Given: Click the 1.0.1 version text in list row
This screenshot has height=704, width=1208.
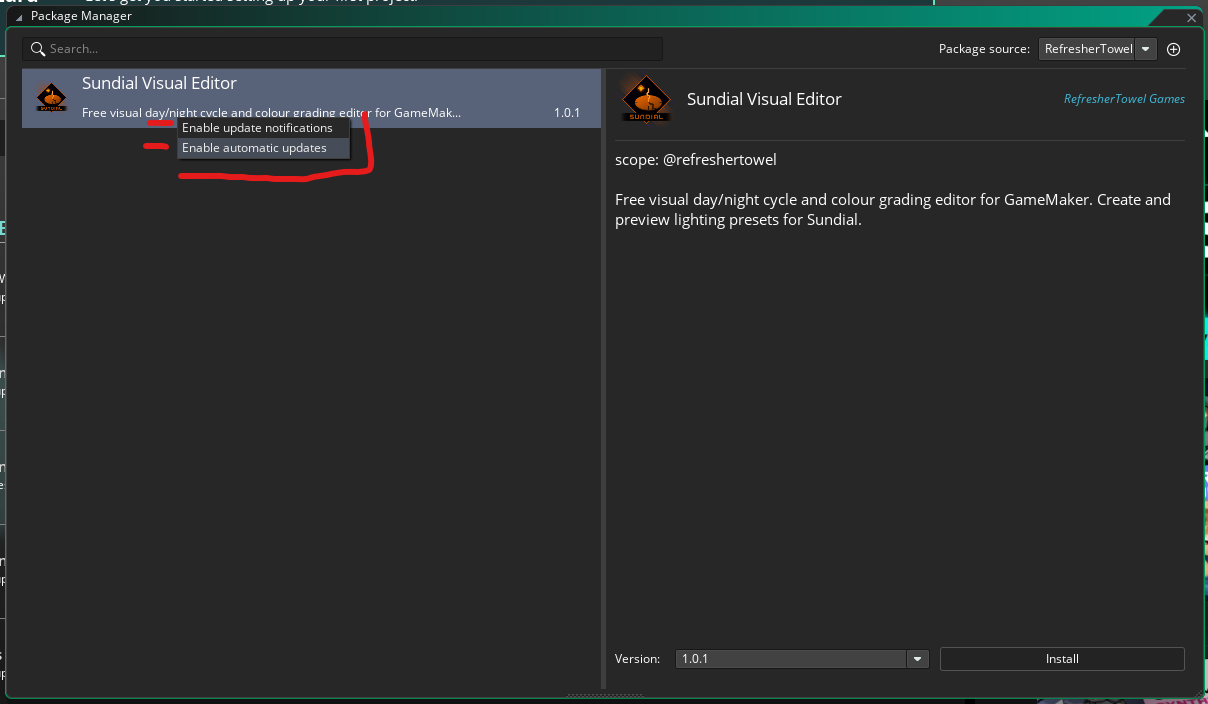Looking at the screenshot, I should pos(567,113).
